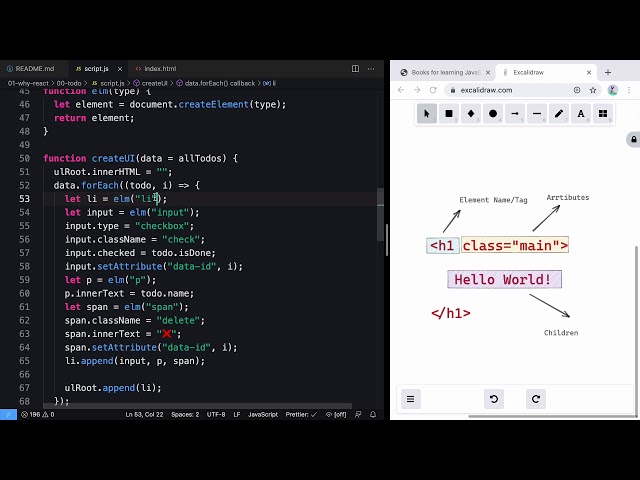
Task: Open notifications bell in status bar
Action: tap(373, 414)
